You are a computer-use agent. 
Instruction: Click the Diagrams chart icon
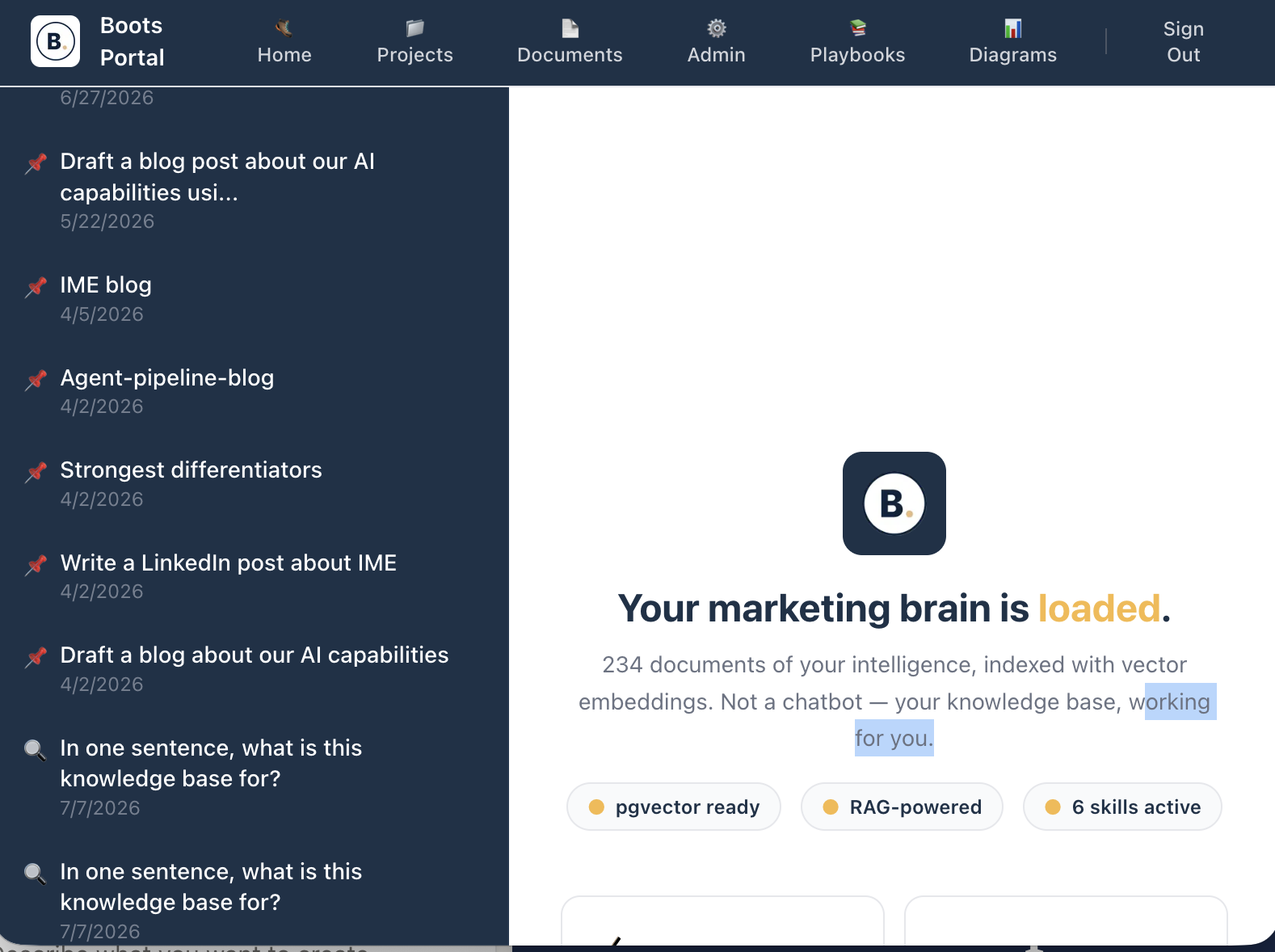coord(1012,28)
